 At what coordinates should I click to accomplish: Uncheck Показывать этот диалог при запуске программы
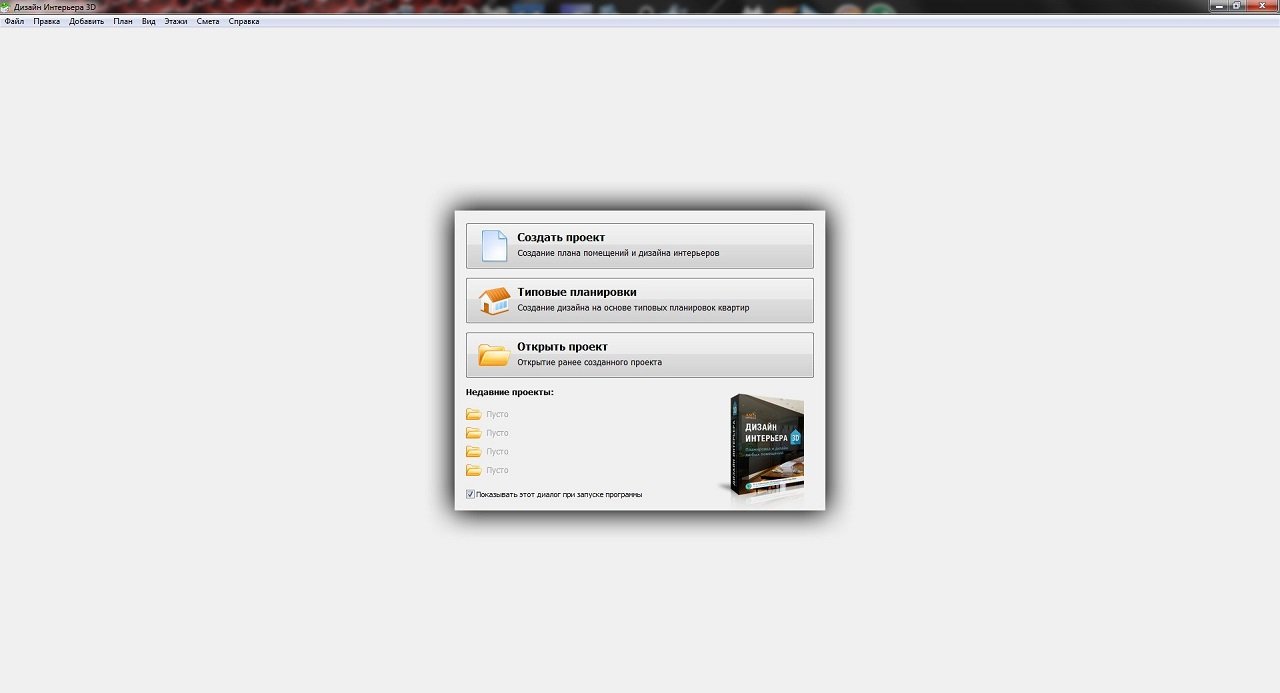pos(471,494)
